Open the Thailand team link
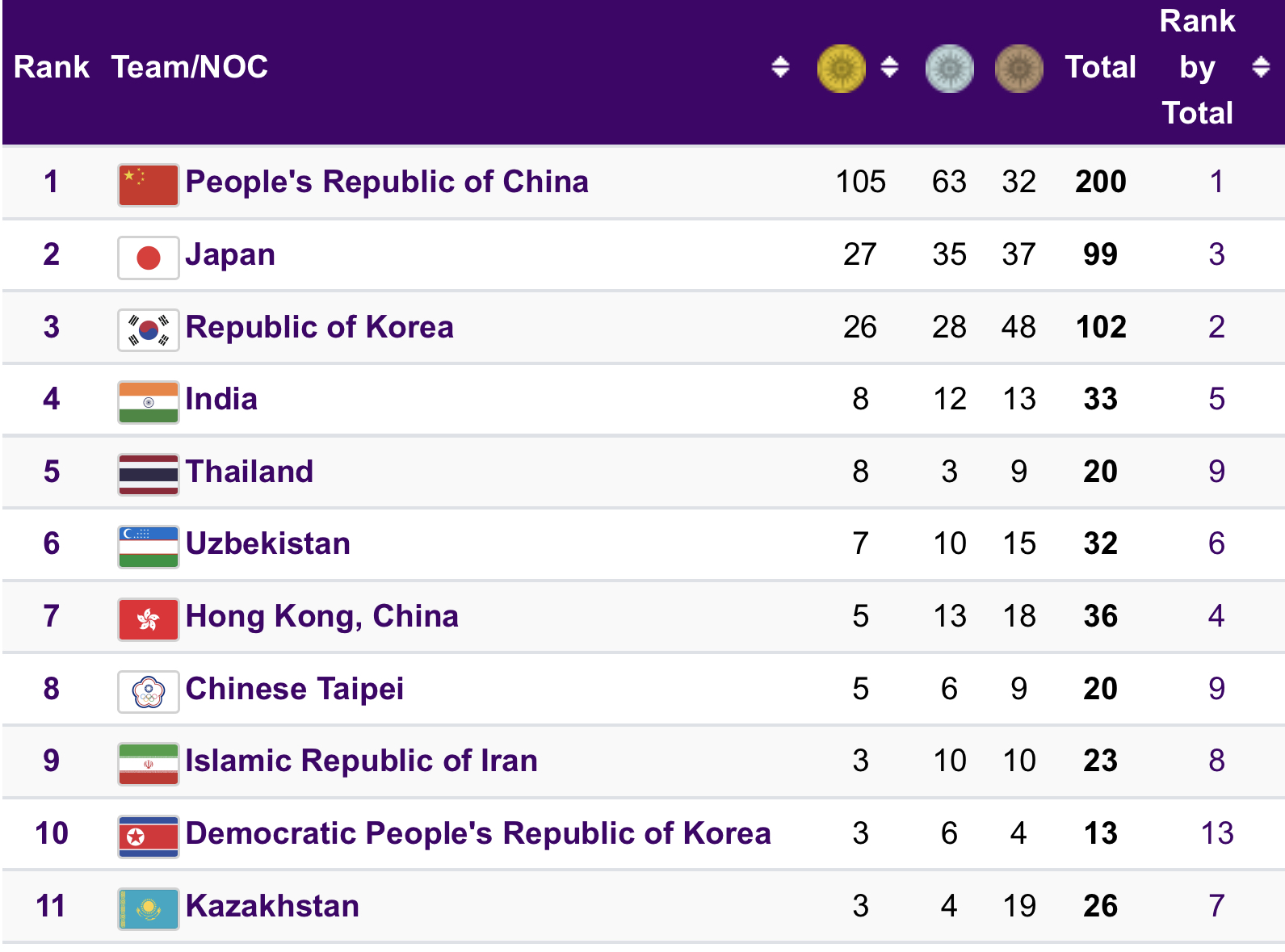1285x952 pixels. 250,472
